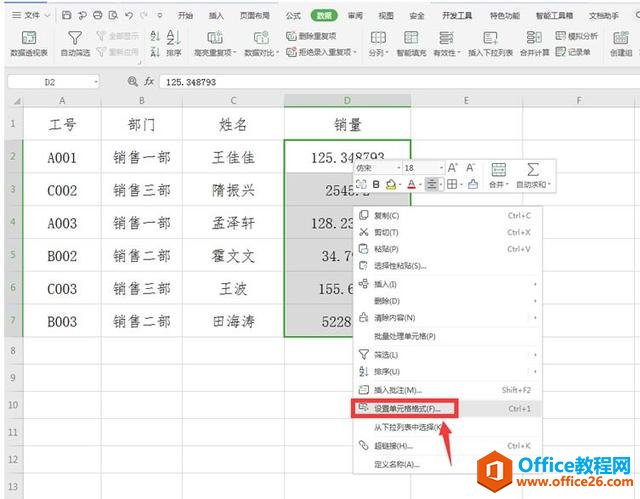Toggle center alignment in the mini toolbar
640x499 pixels.
point(432,185)
